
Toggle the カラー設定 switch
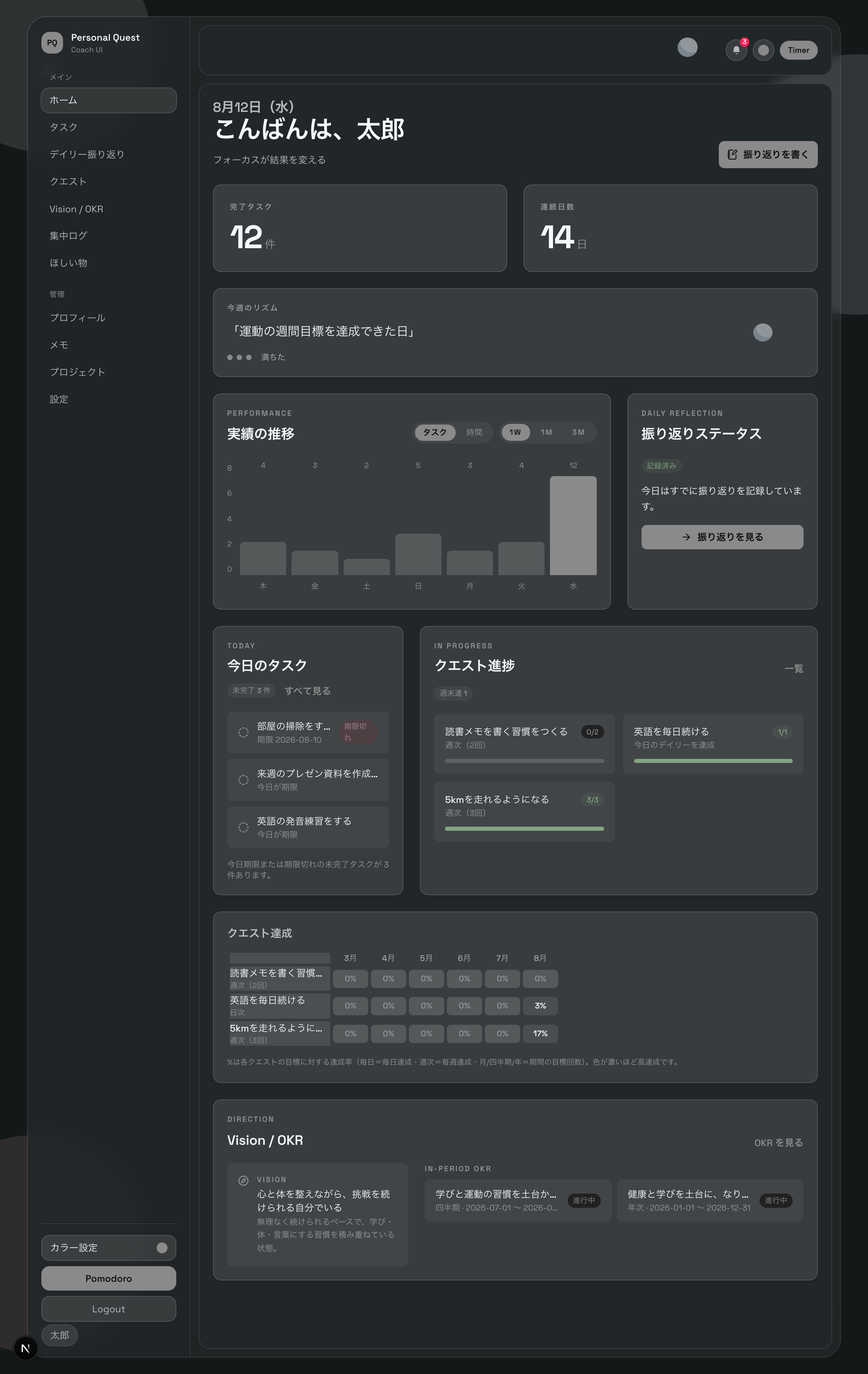pos(162,1248)
